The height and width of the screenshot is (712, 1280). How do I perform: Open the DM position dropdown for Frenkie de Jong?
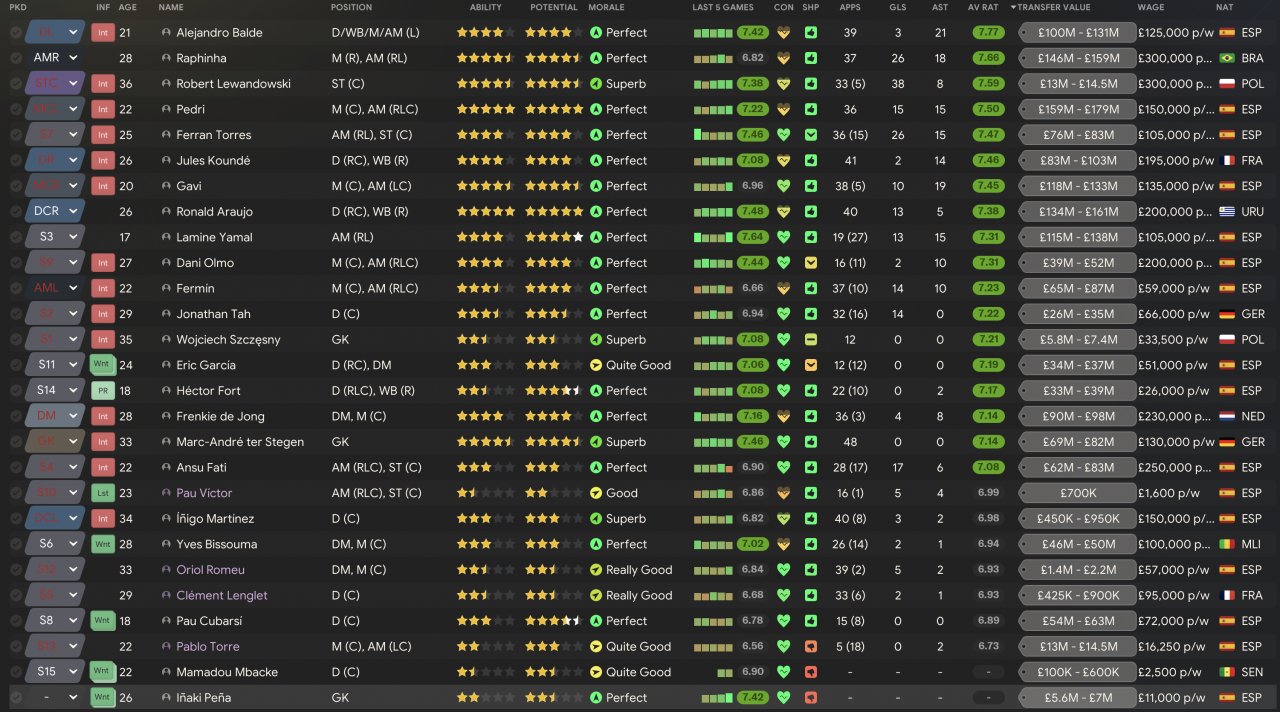(x=55, y=416)
